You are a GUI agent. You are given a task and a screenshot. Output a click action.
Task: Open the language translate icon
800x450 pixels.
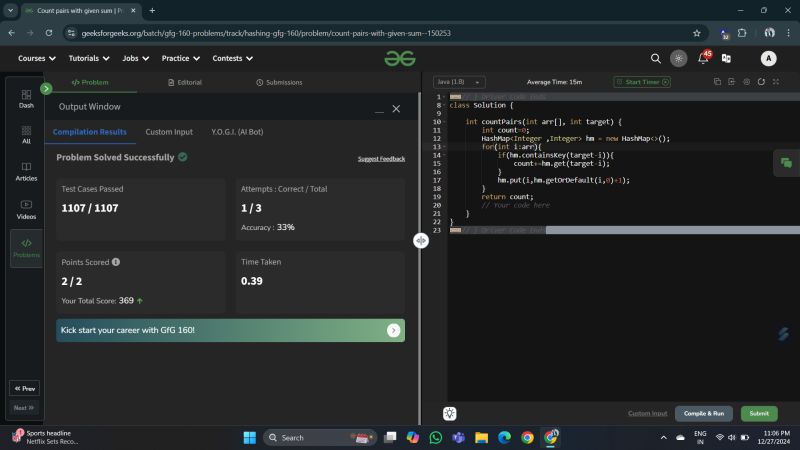726,59
